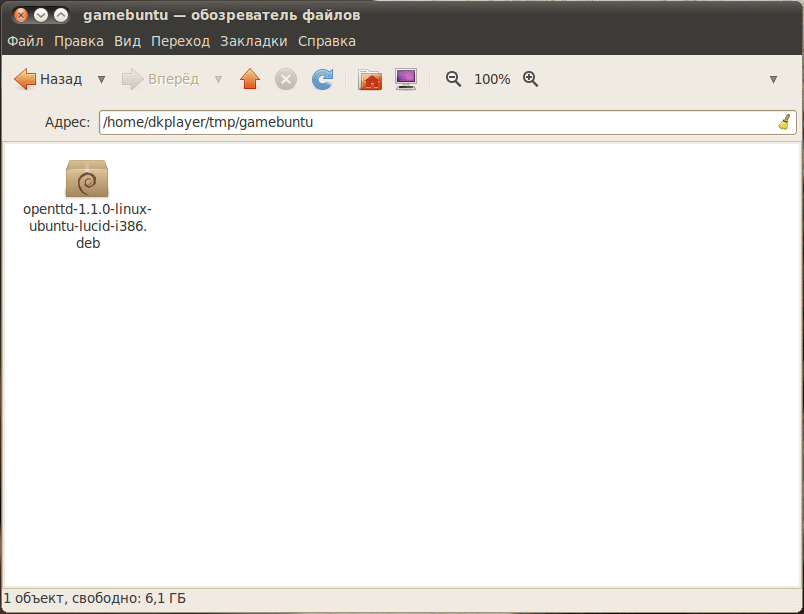Go back with the Назад arrow button
This screenshot has height=614, width=804.
(x=48, y=79)
